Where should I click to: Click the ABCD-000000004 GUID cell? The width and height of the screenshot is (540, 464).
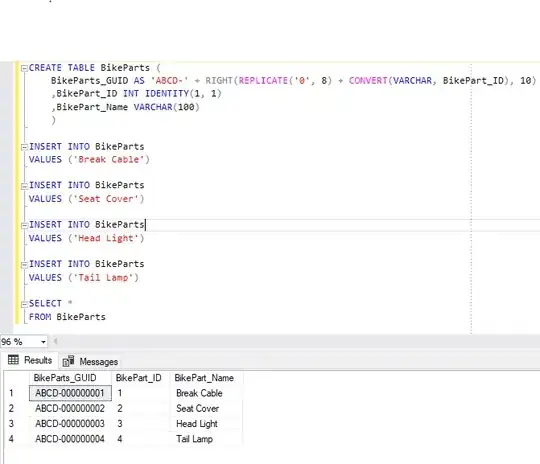(x=70, y=439)
